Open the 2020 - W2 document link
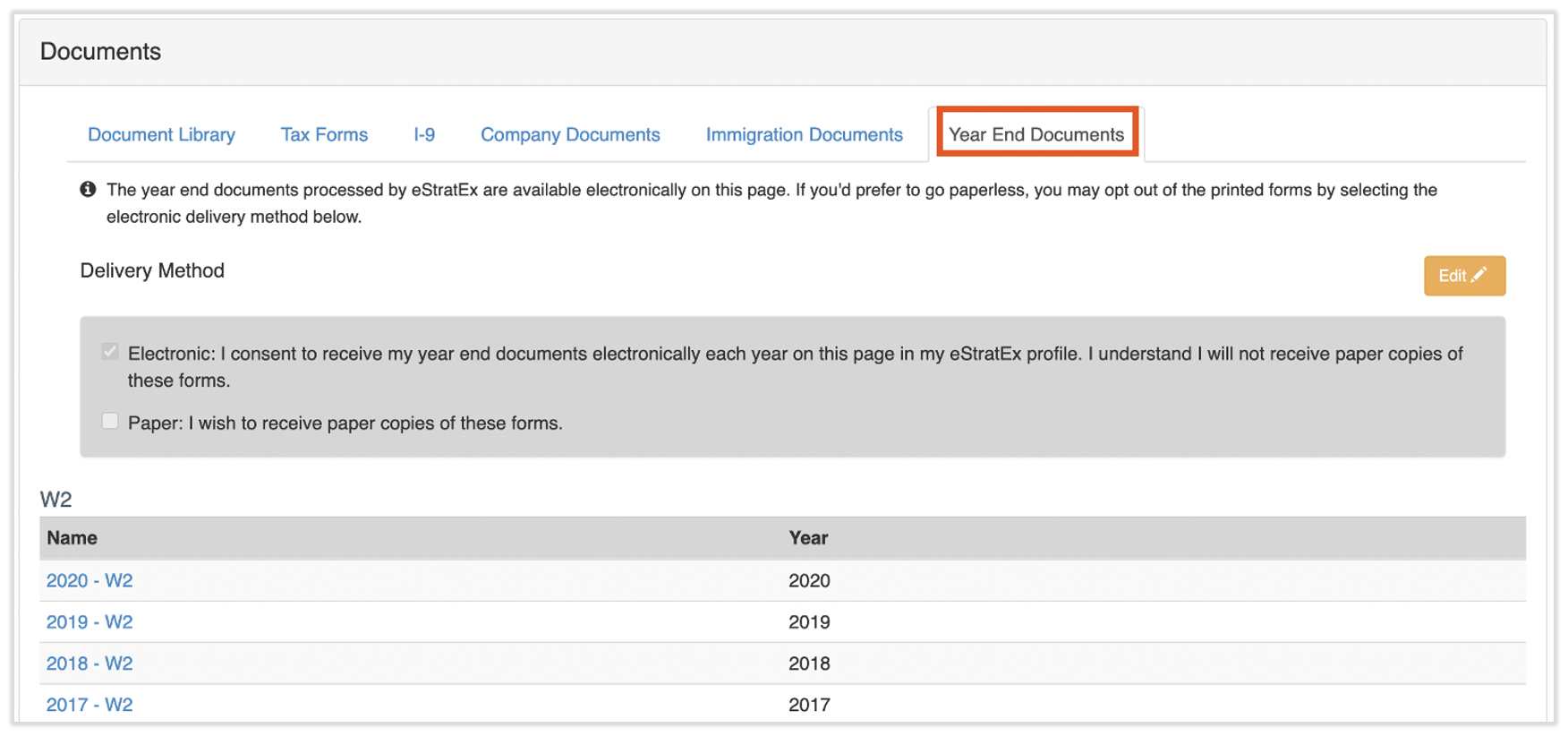Viewport: 1568px width, 736px height. (x=89, y=580)
